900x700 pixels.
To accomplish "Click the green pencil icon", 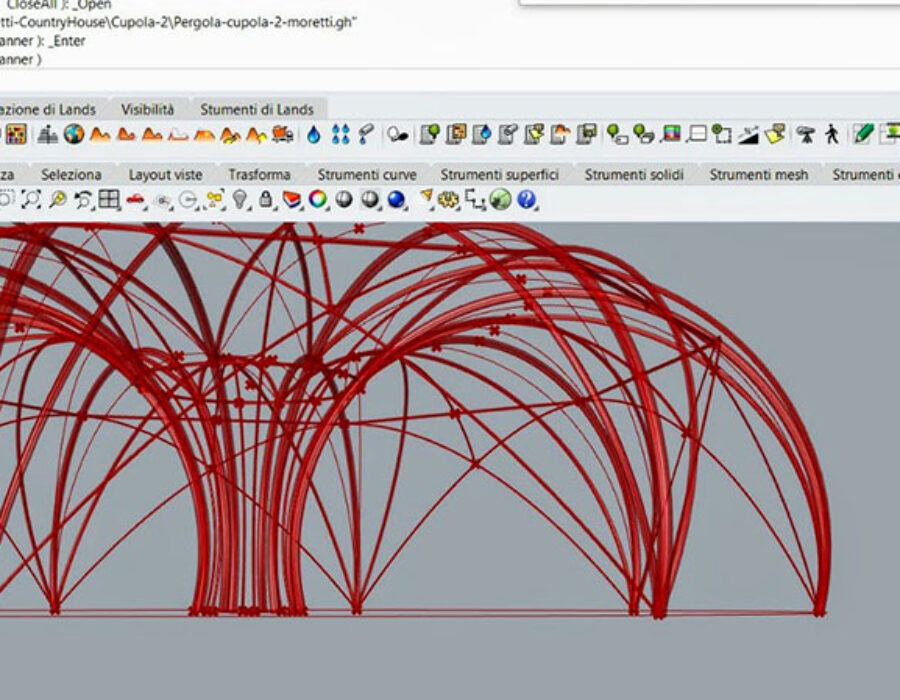I will [863, 134].
